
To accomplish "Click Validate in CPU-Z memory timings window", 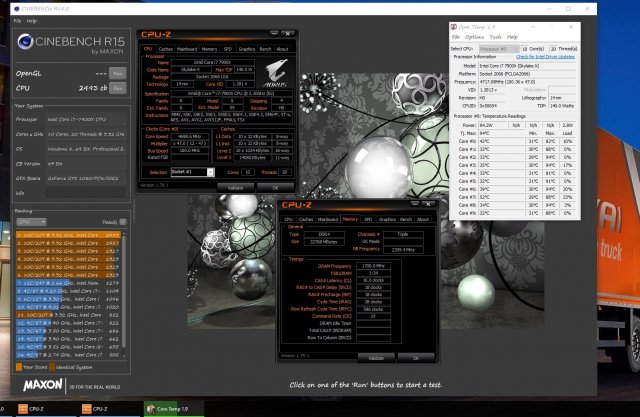I will coord(376,358).
